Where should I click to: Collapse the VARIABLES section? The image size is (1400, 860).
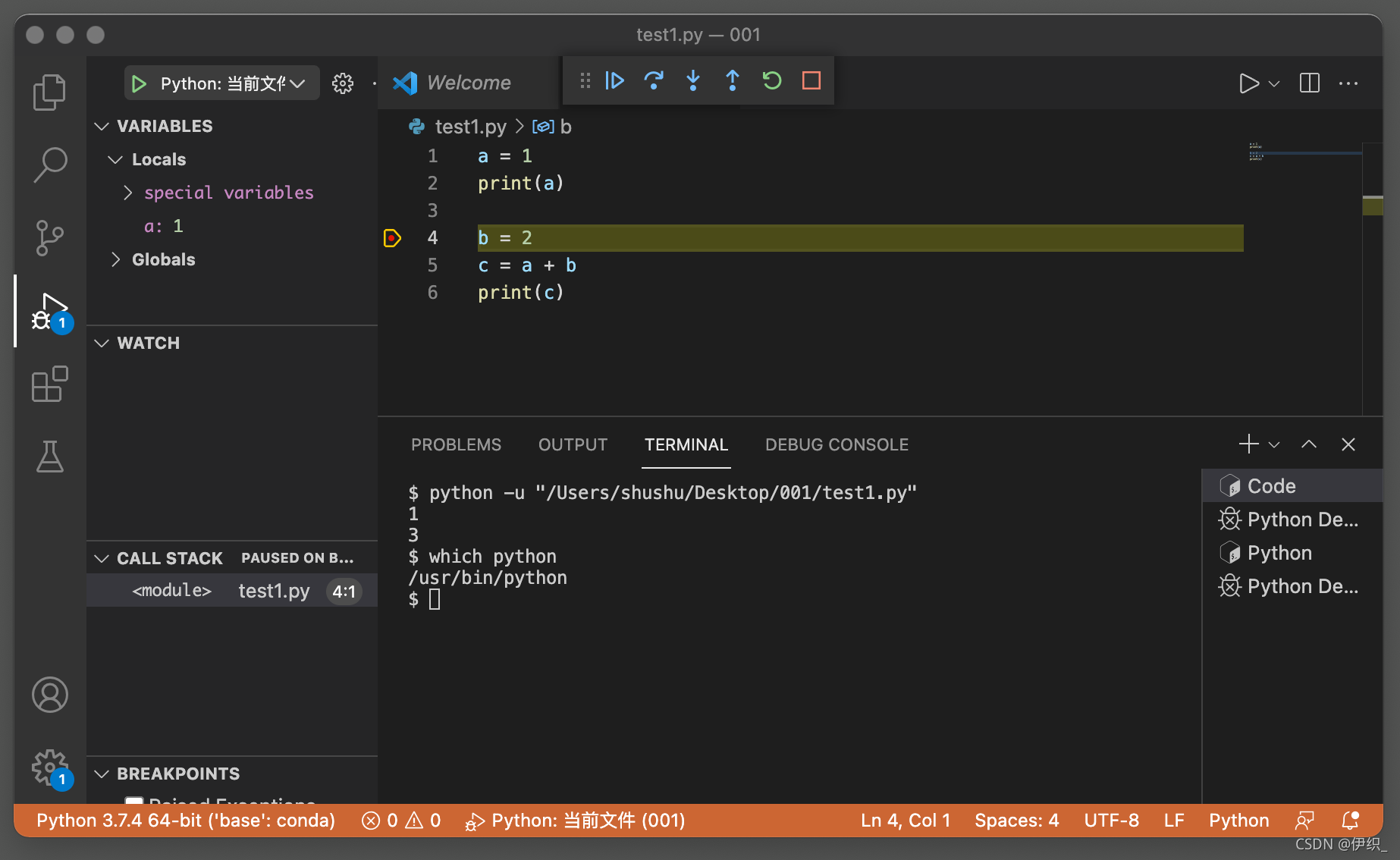tap(102, 126)
